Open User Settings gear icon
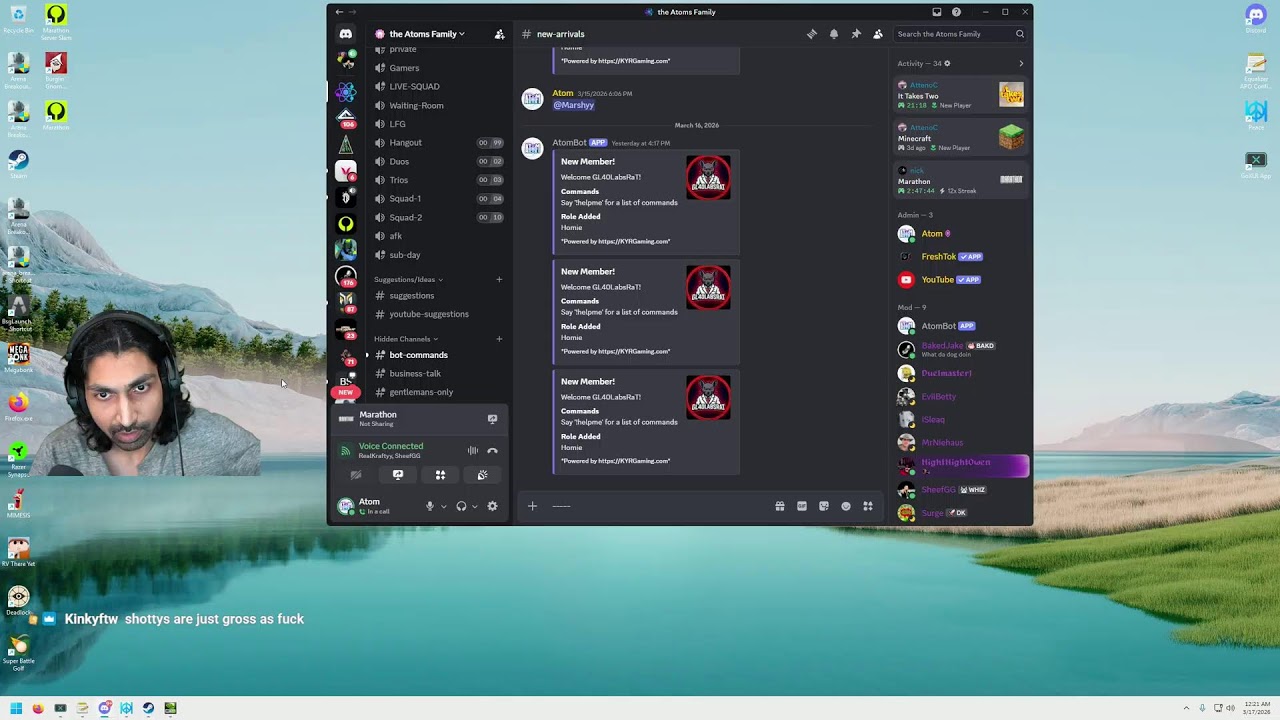 click(492, 506)
